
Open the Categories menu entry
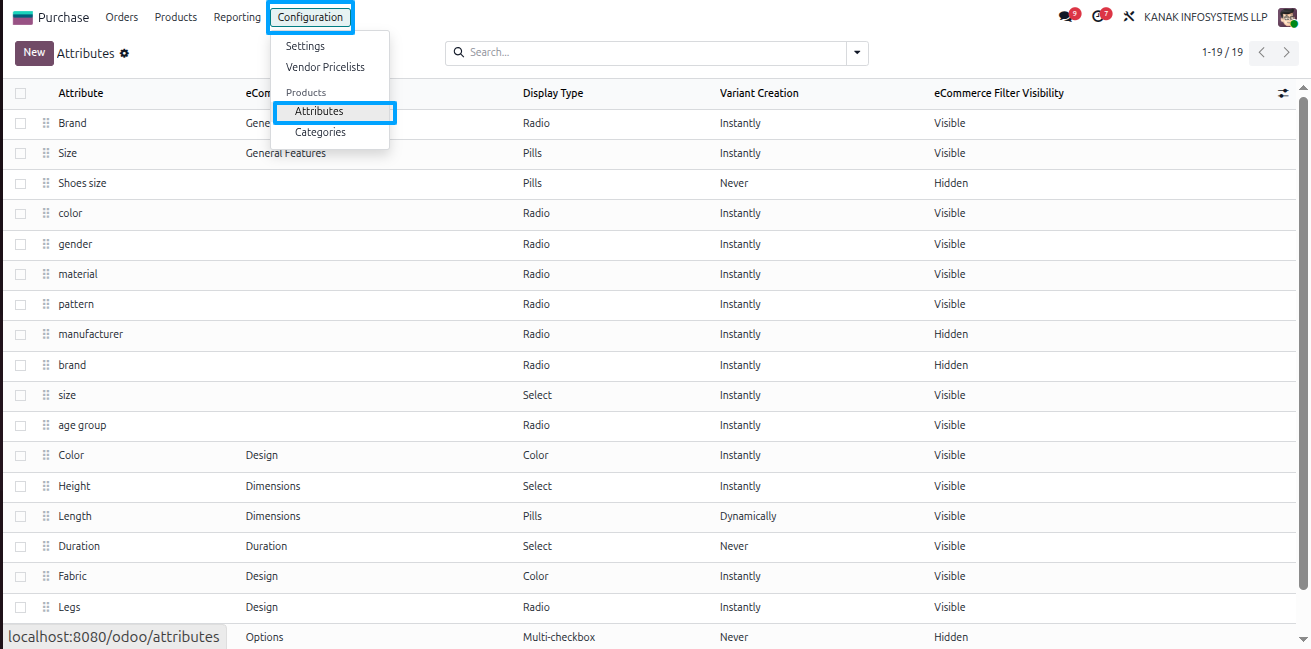click(320, 132)
